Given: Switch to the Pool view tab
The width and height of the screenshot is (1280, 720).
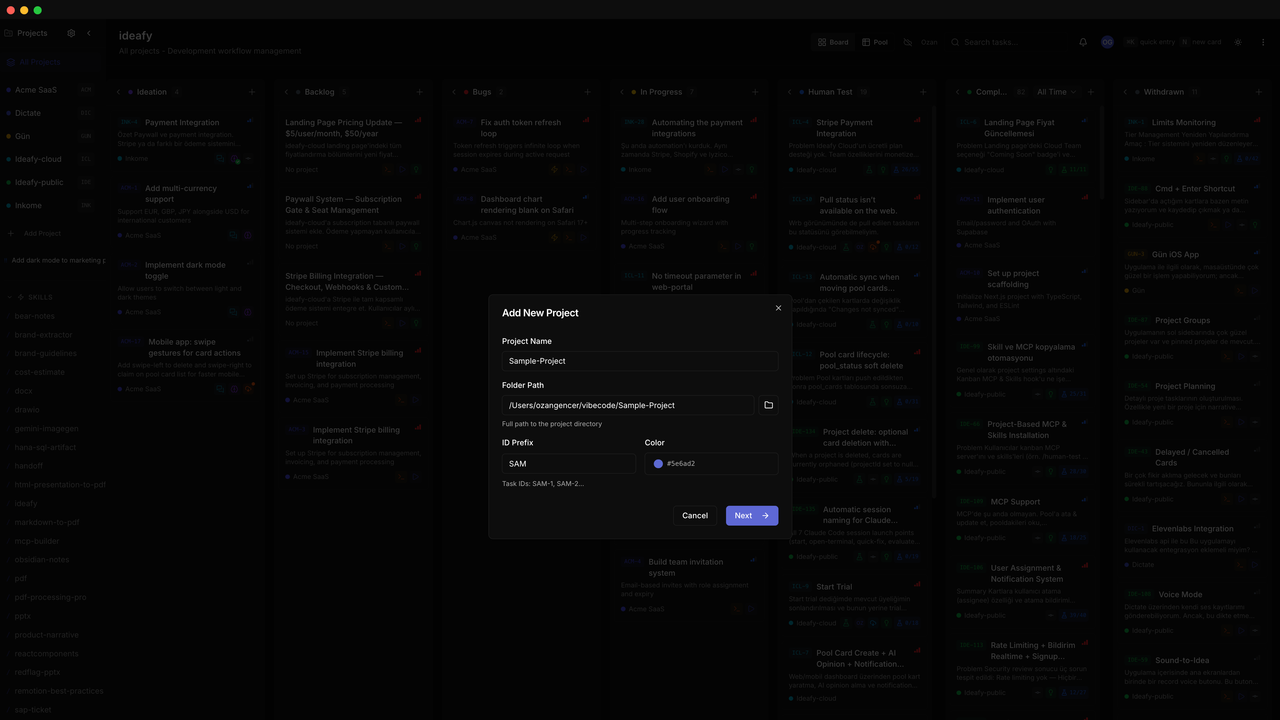Looking at the screenshot, I should click(874, 43).
